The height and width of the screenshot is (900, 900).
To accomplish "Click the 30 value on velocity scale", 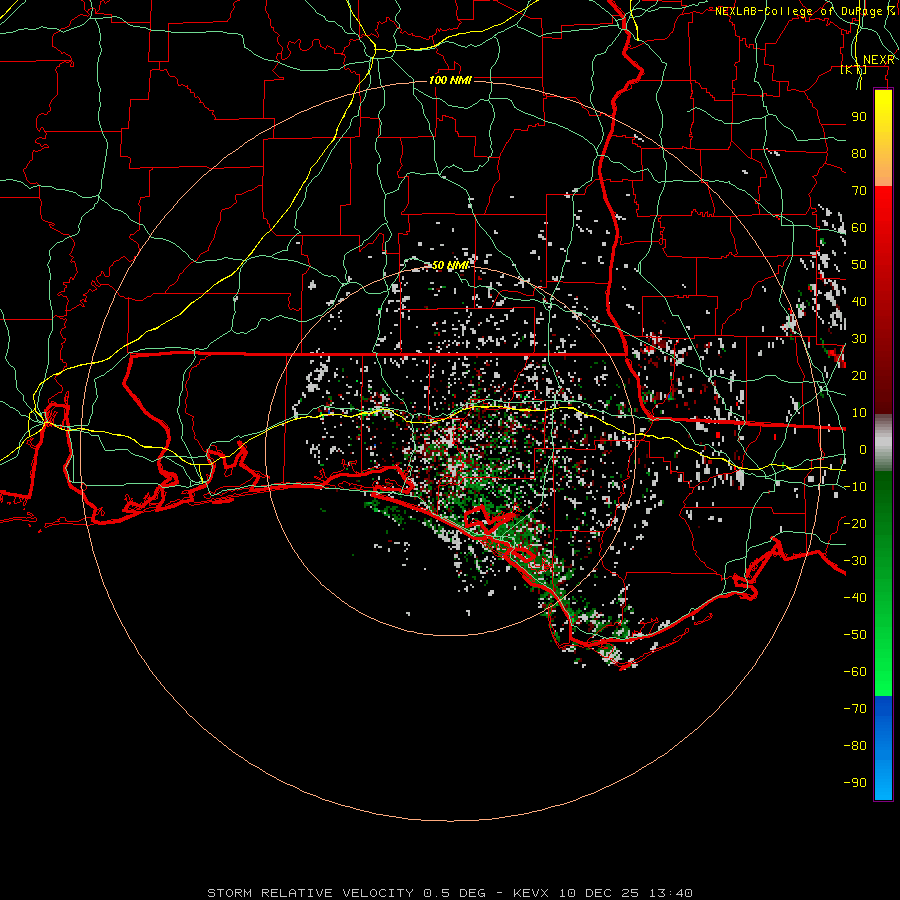I will [x=859, y=339].
